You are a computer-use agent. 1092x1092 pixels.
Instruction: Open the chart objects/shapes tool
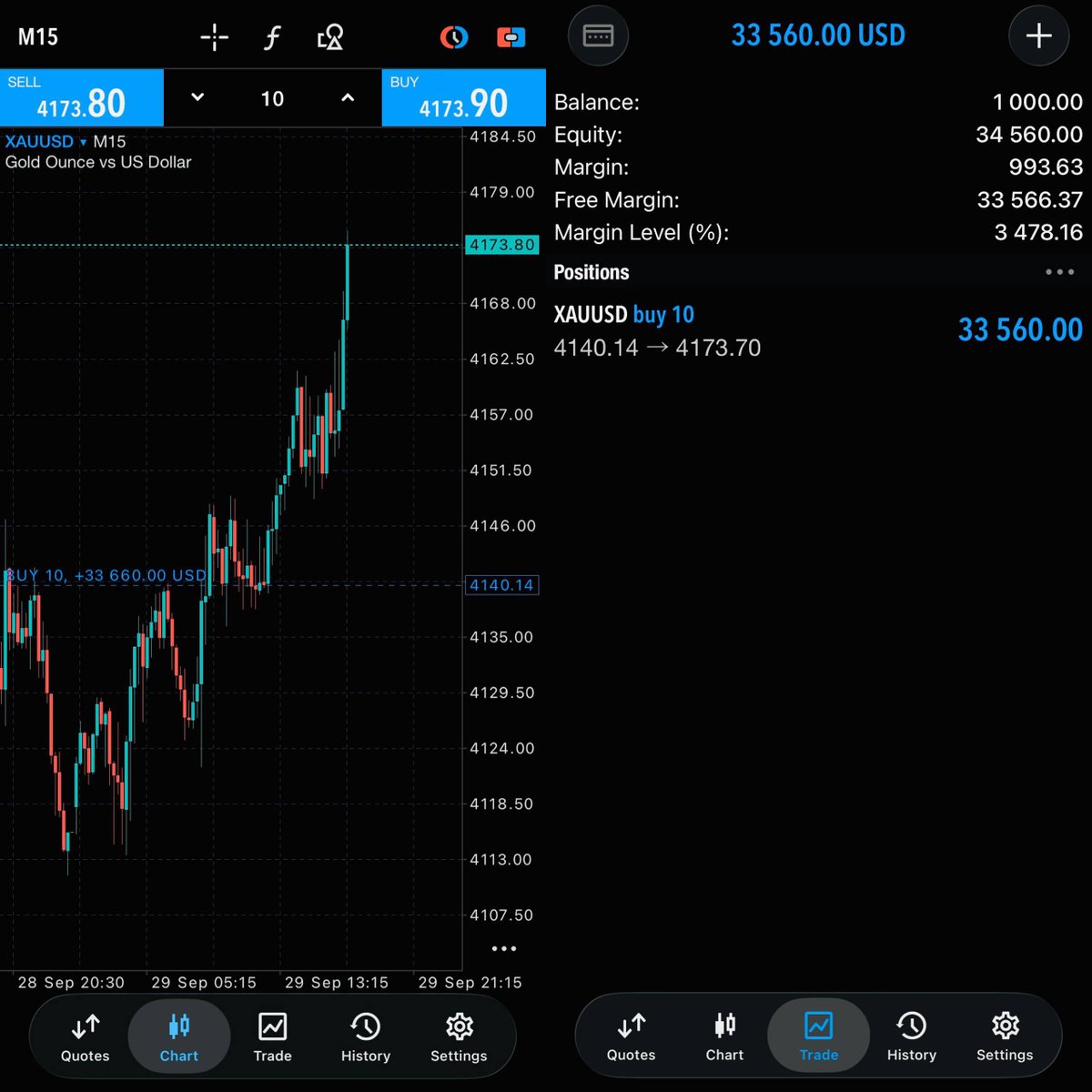point(330,37)
